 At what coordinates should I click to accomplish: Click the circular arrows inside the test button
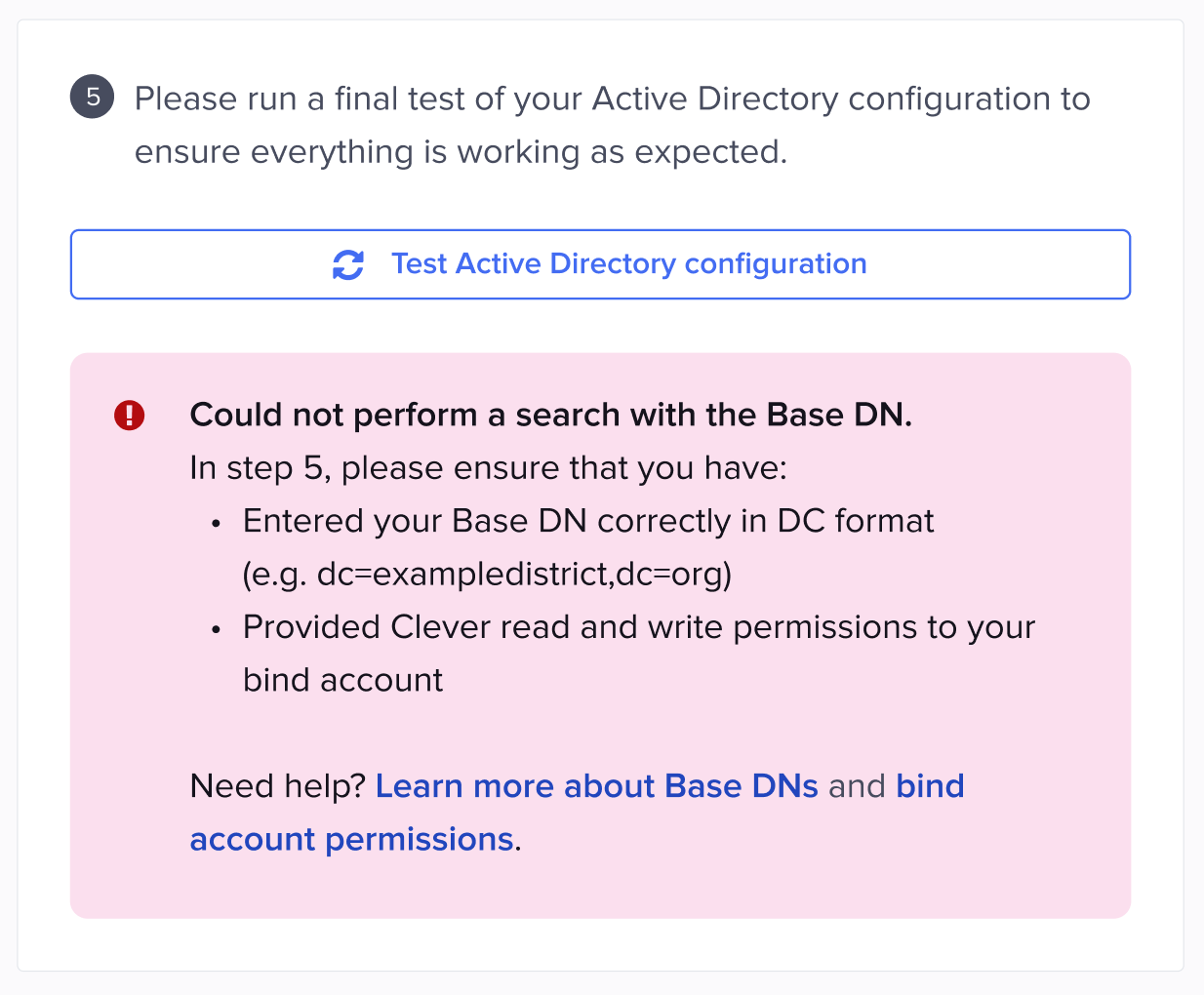coord(348,263)
